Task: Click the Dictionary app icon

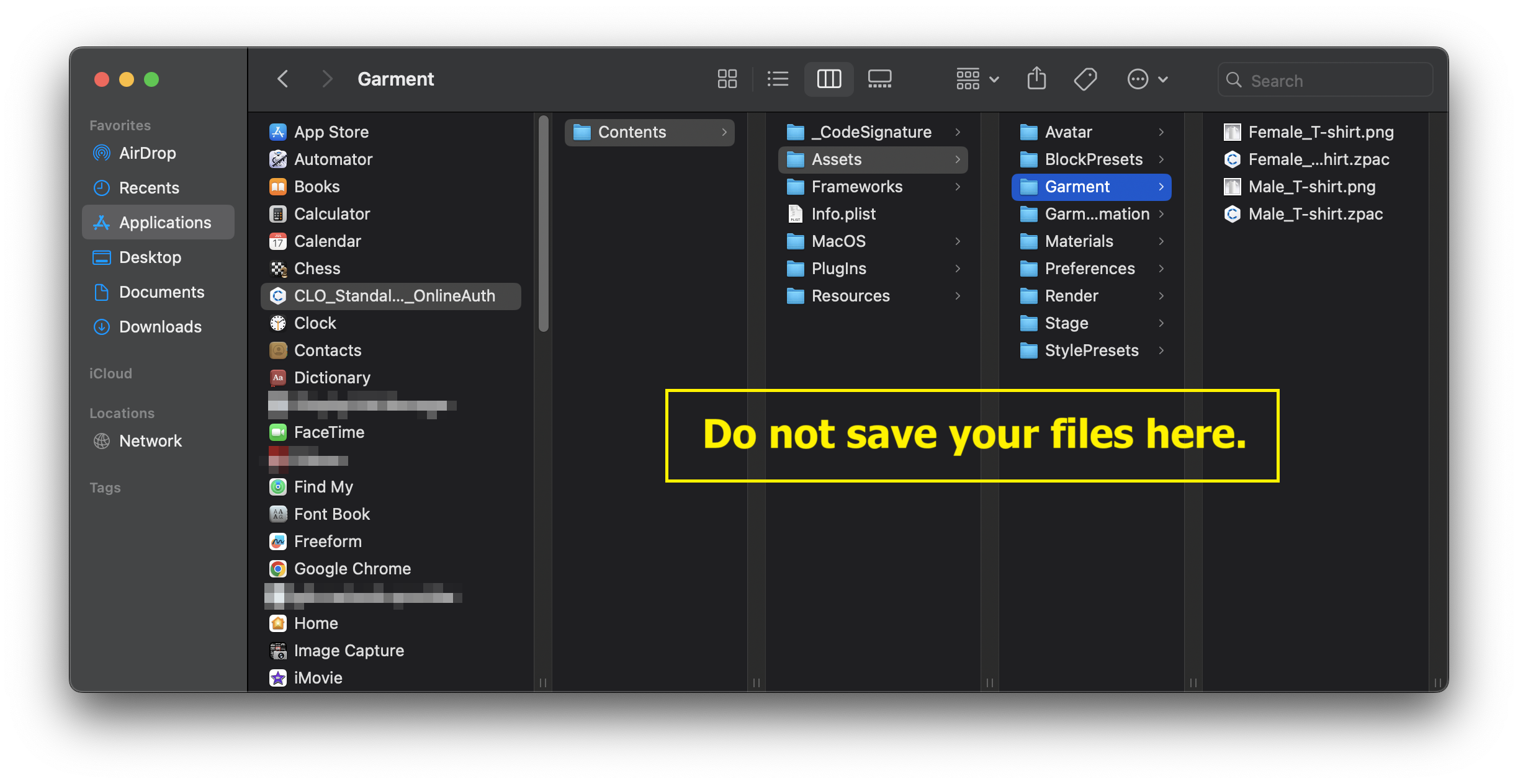Action: point(277,378)
